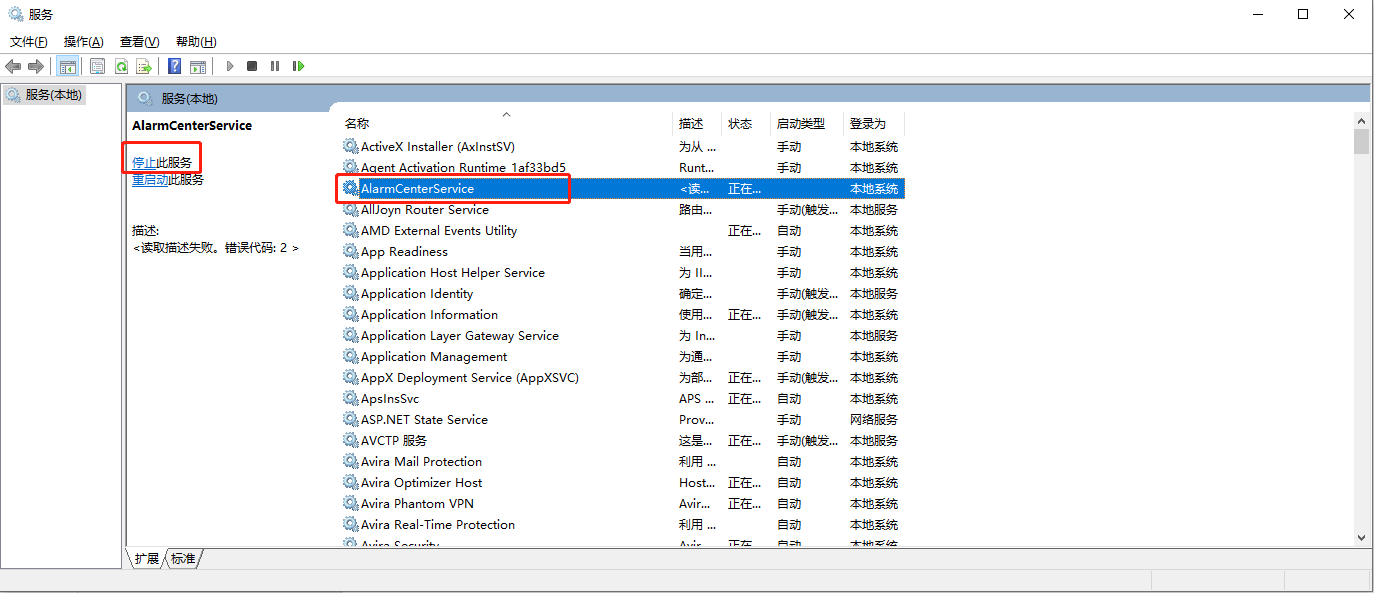
Task: Select the AlarmCenterService row
Action: click(622, 188)
